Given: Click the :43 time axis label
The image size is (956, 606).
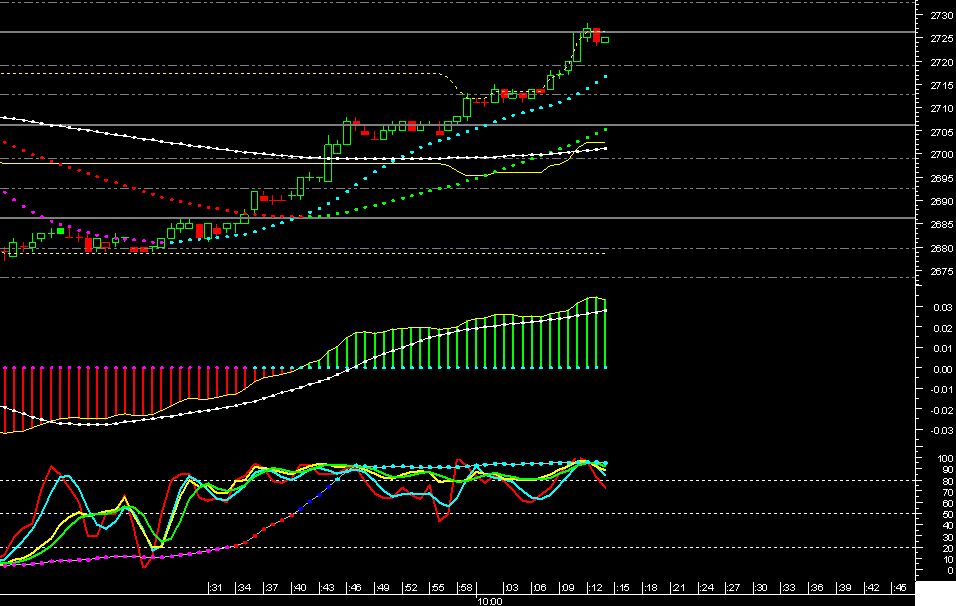Looking at the screenshot, I should tap(327, 588).
